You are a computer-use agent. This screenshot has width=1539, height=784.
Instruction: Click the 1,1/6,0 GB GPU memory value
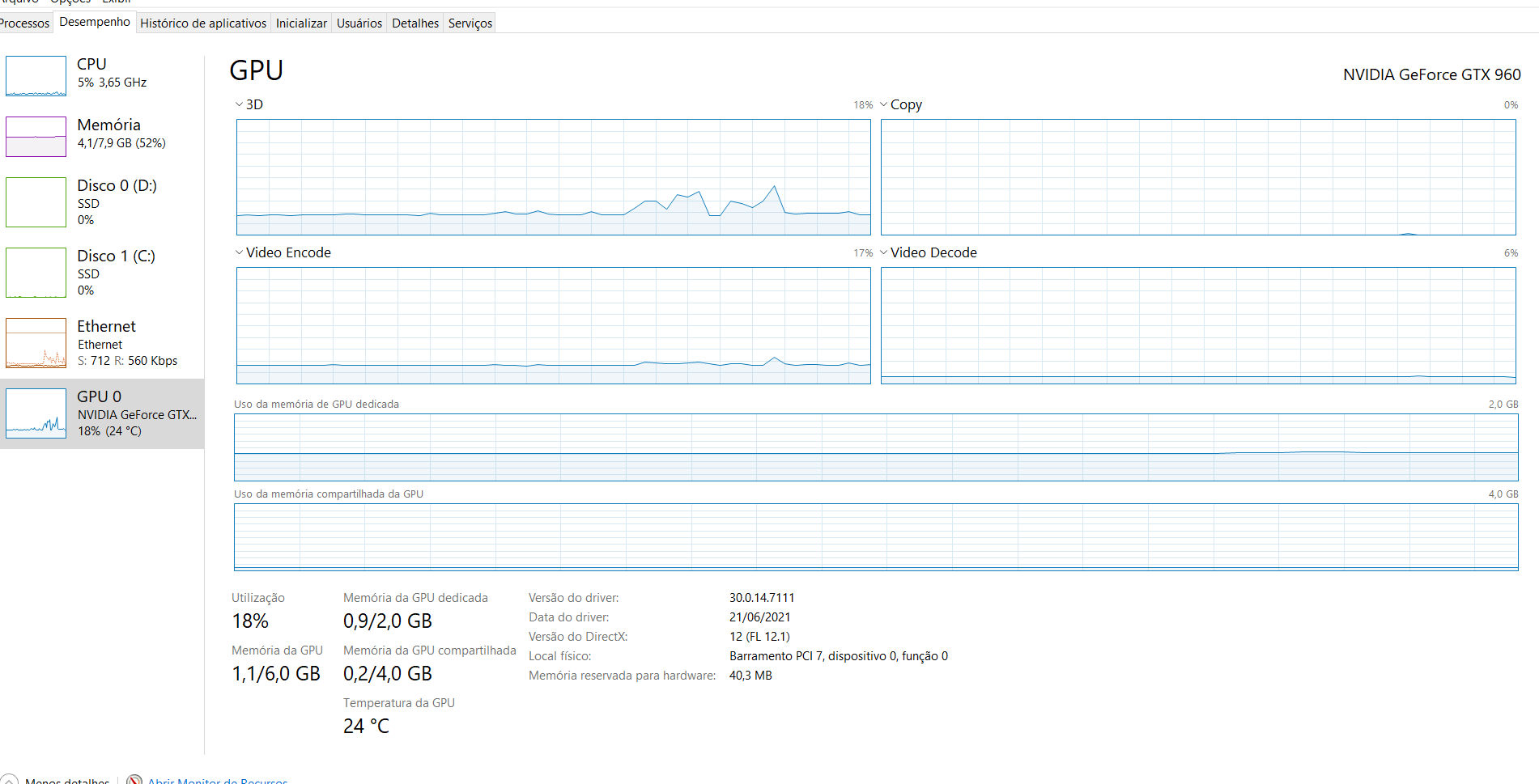(276, 674)
